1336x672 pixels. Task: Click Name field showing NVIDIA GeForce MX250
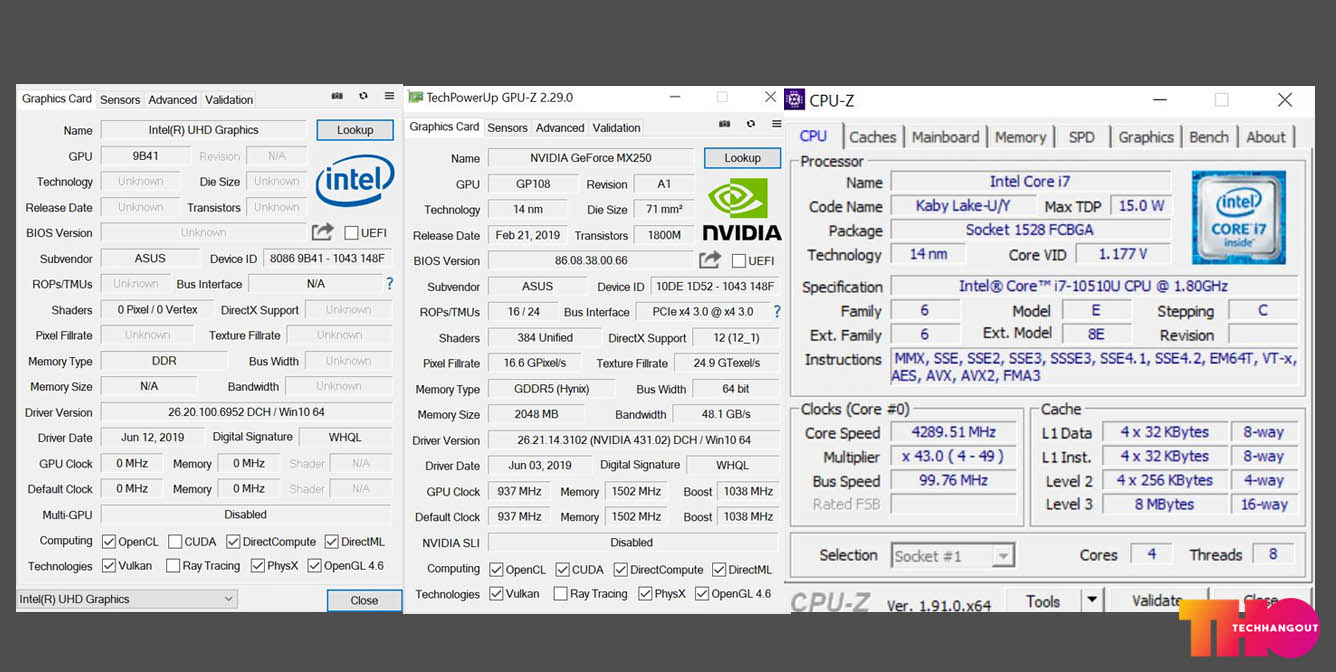[590, 158]
